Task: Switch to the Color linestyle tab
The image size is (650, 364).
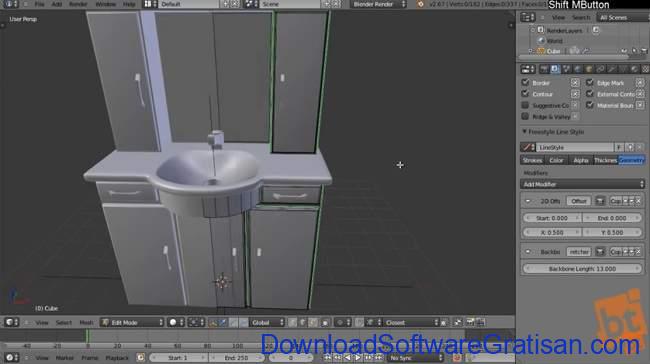Action: tap(556, 160)
